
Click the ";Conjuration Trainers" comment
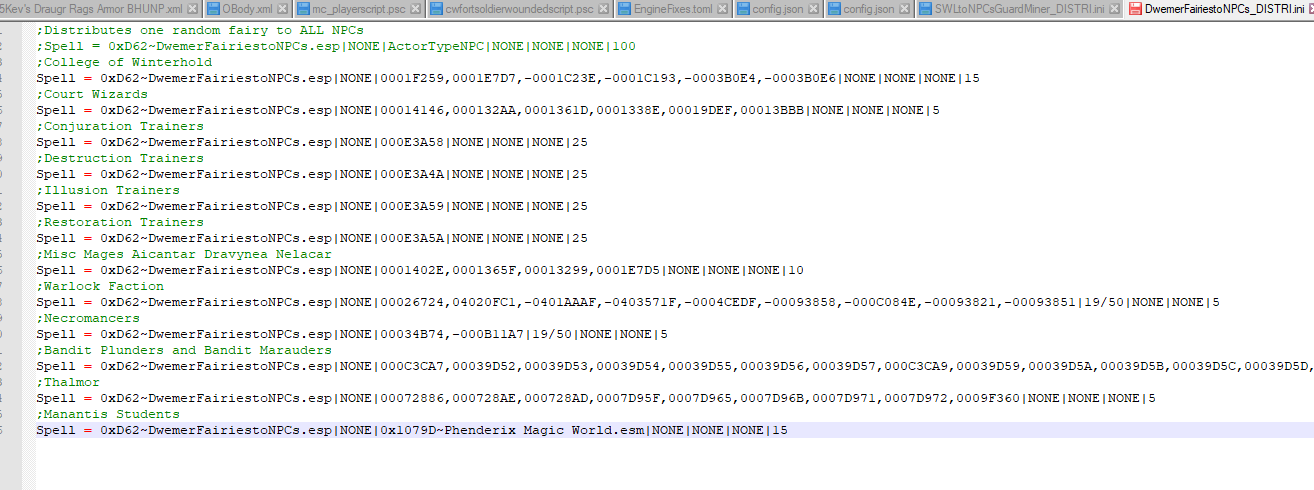(120, 126)
